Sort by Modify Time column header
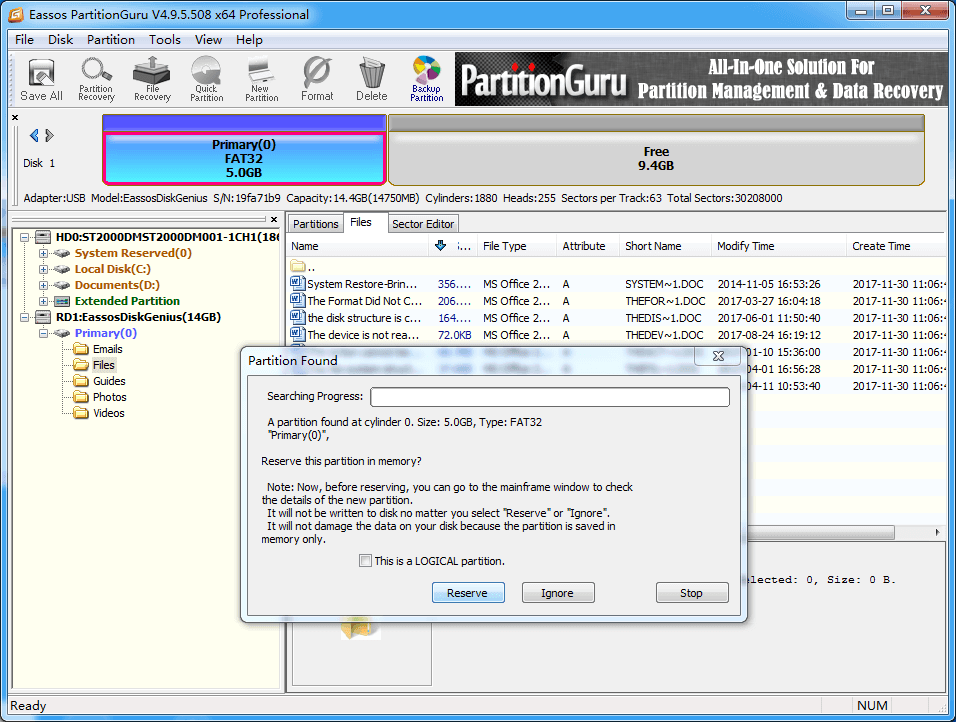Image resolution: width=956 pixels, height=722 pixels. point(779,246)
